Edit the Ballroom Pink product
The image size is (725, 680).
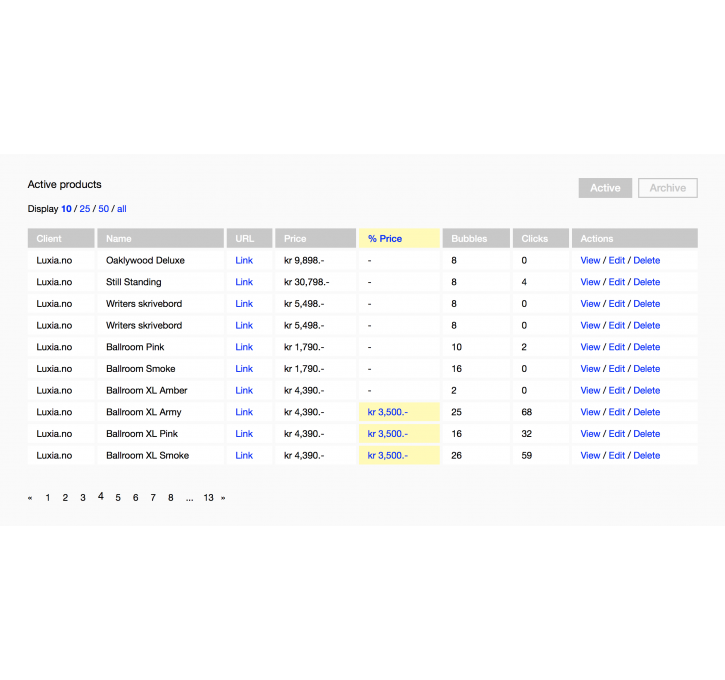click(616, 347)
